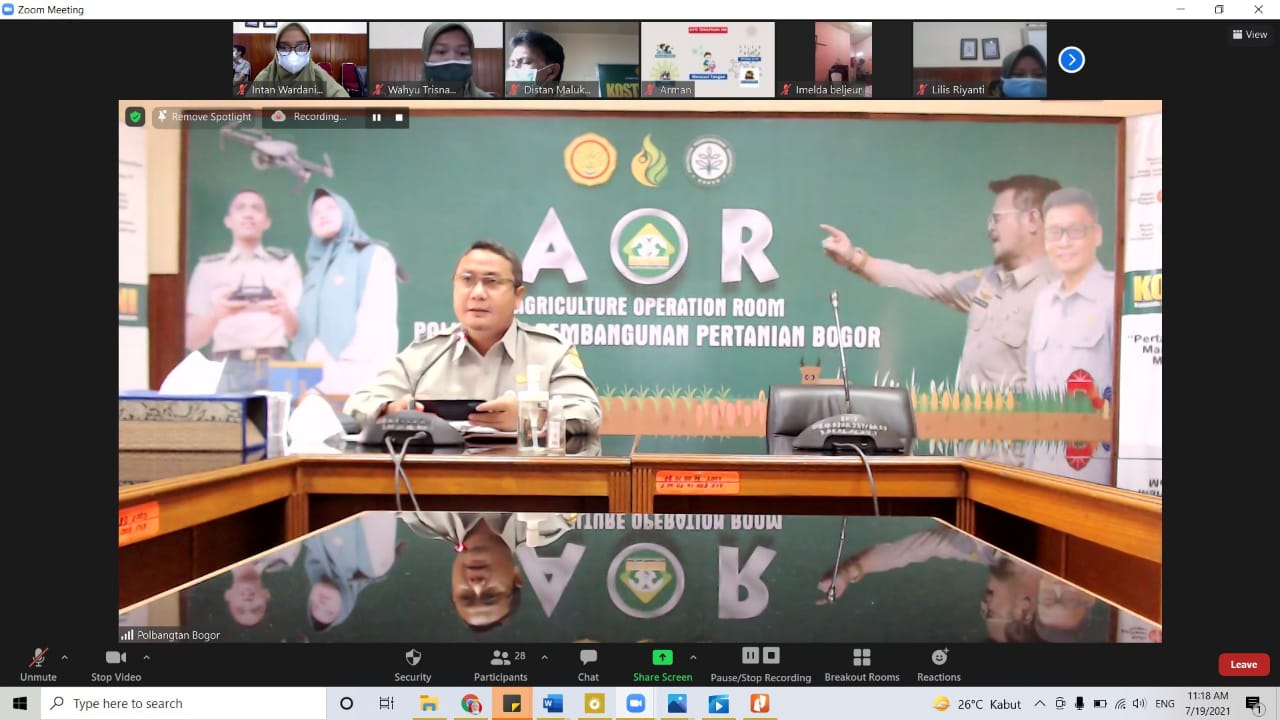1280x720 pixels.
Task: Click the green Share Screen icon
Action: click(662, 657)
